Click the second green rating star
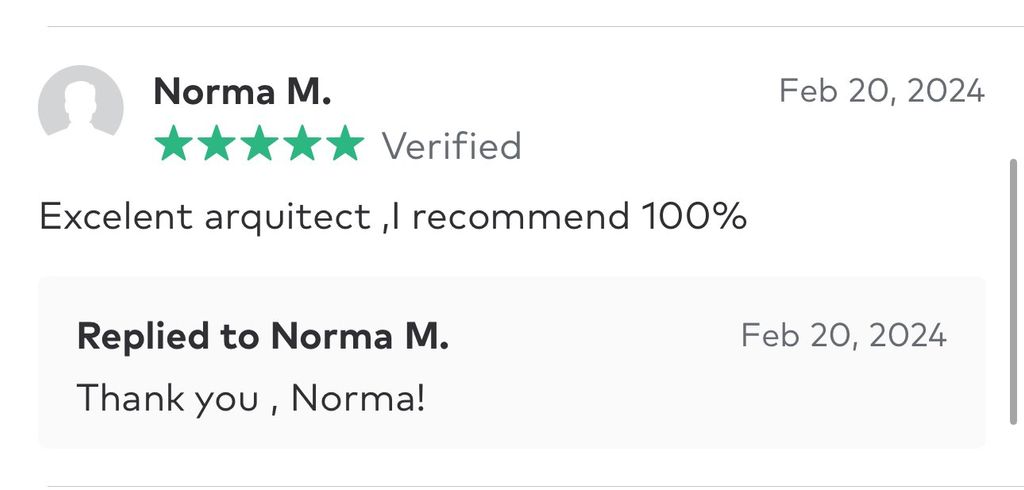Screen dimensions: 1024x490 pos(215,146)
